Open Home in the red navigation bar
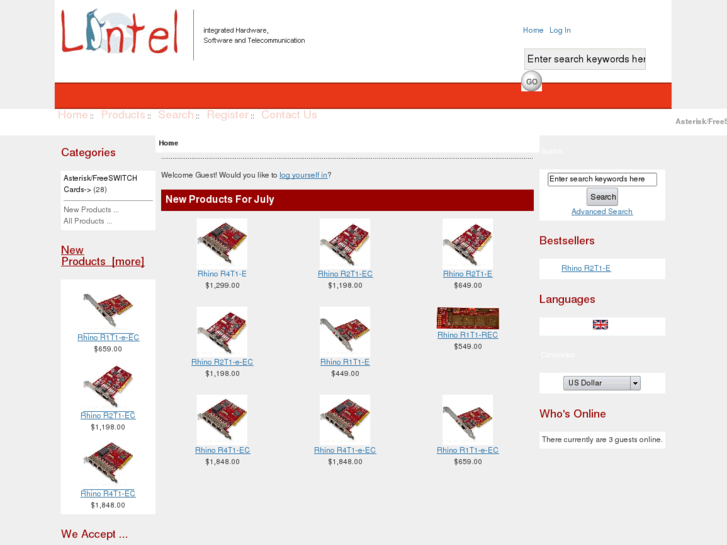Screen dimensions: 727x545 pyautogui.click(x=73, y=115)
